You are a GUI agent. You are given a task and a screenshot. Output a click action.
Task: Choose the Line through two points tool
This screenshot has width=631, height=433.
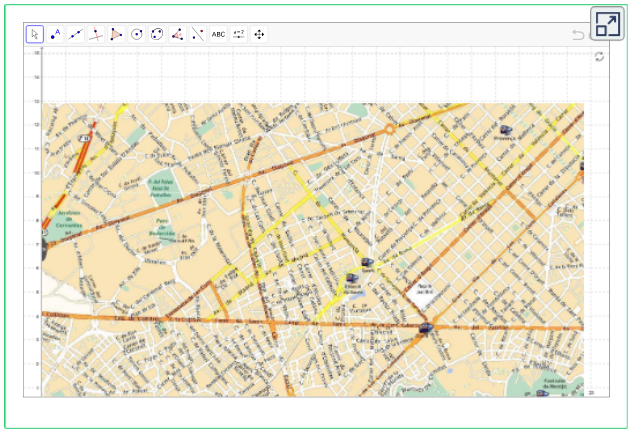(76, 34)
